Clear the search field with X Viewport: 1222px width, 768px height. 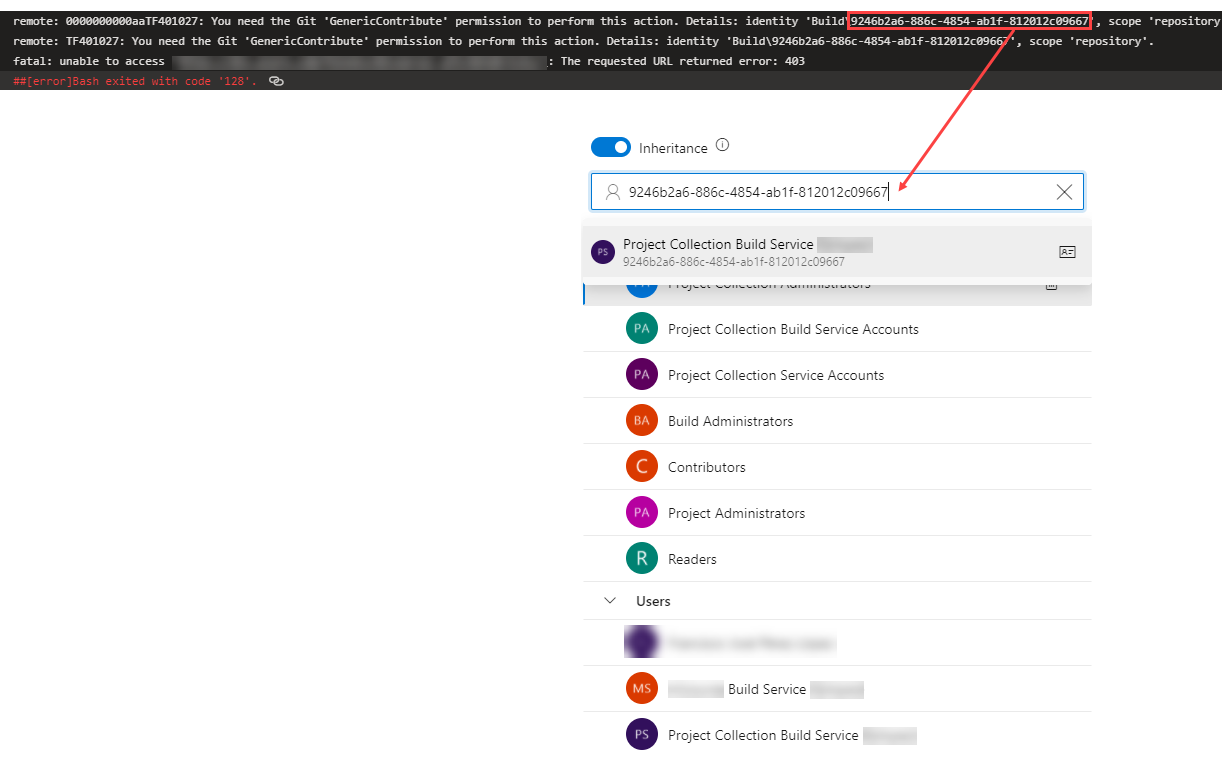[1064, 192]
